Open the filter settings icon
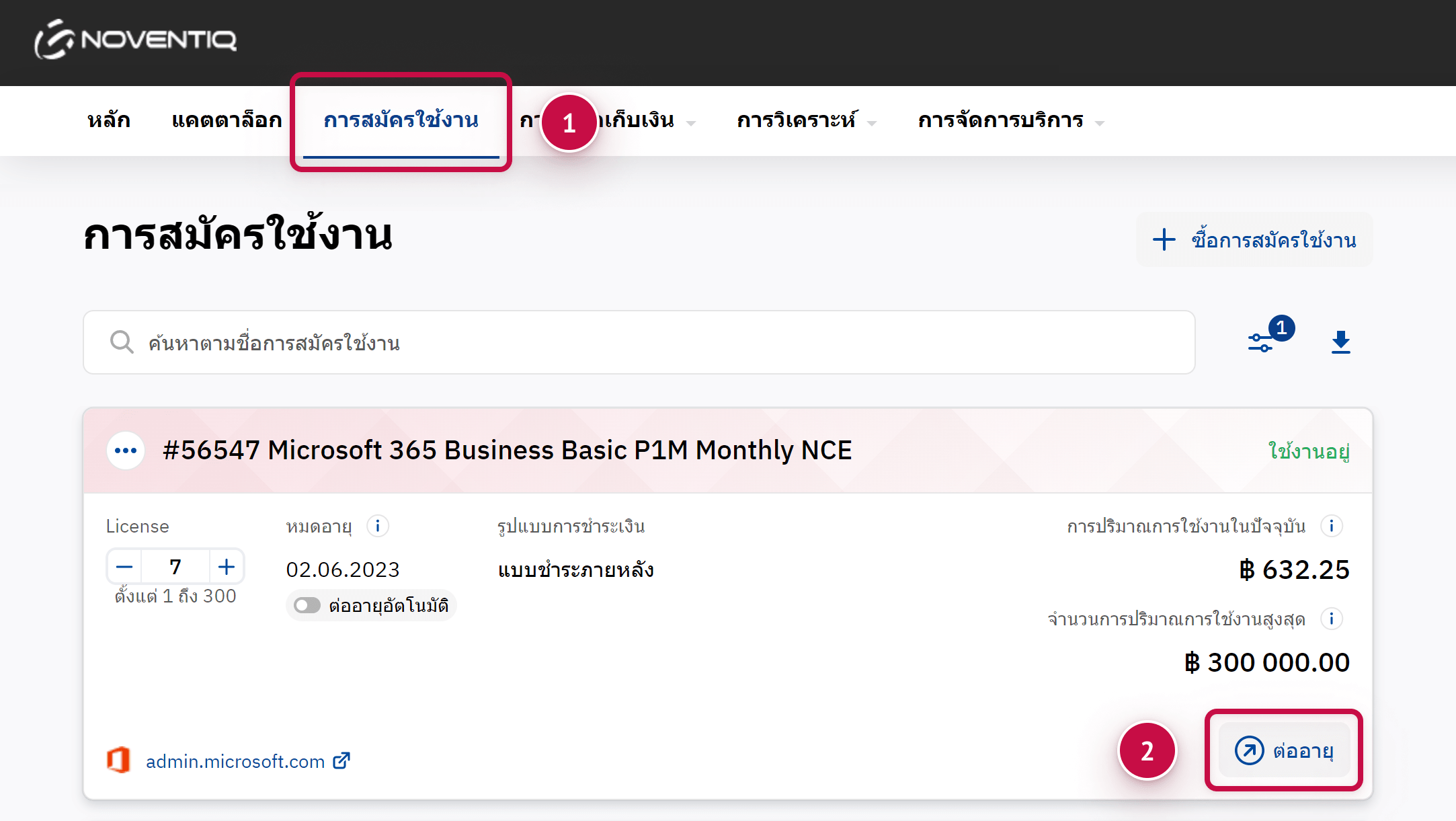 (x=1261, y=342)
